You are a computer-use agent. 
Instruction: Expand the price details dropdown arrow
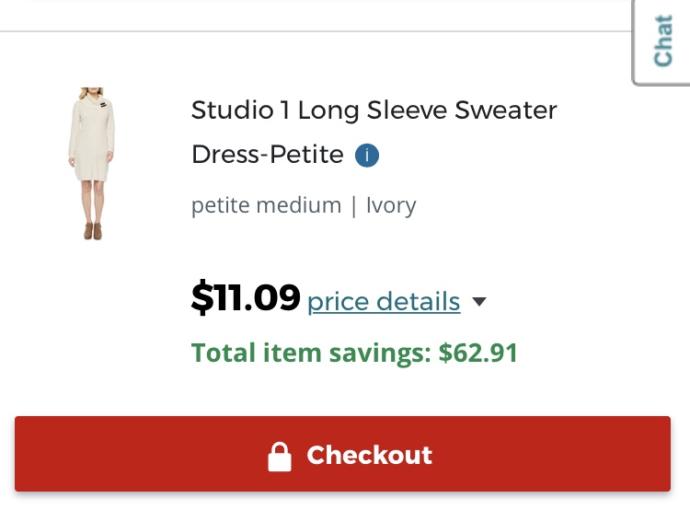pos(479,301)
